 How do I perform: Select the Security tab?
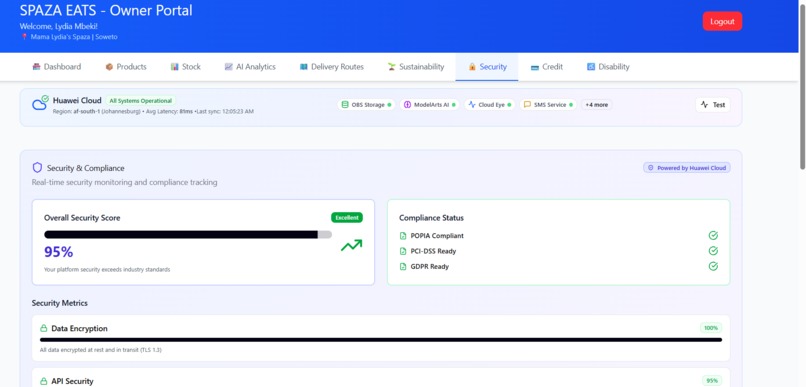pyautogui.click(x=487, y=67)
